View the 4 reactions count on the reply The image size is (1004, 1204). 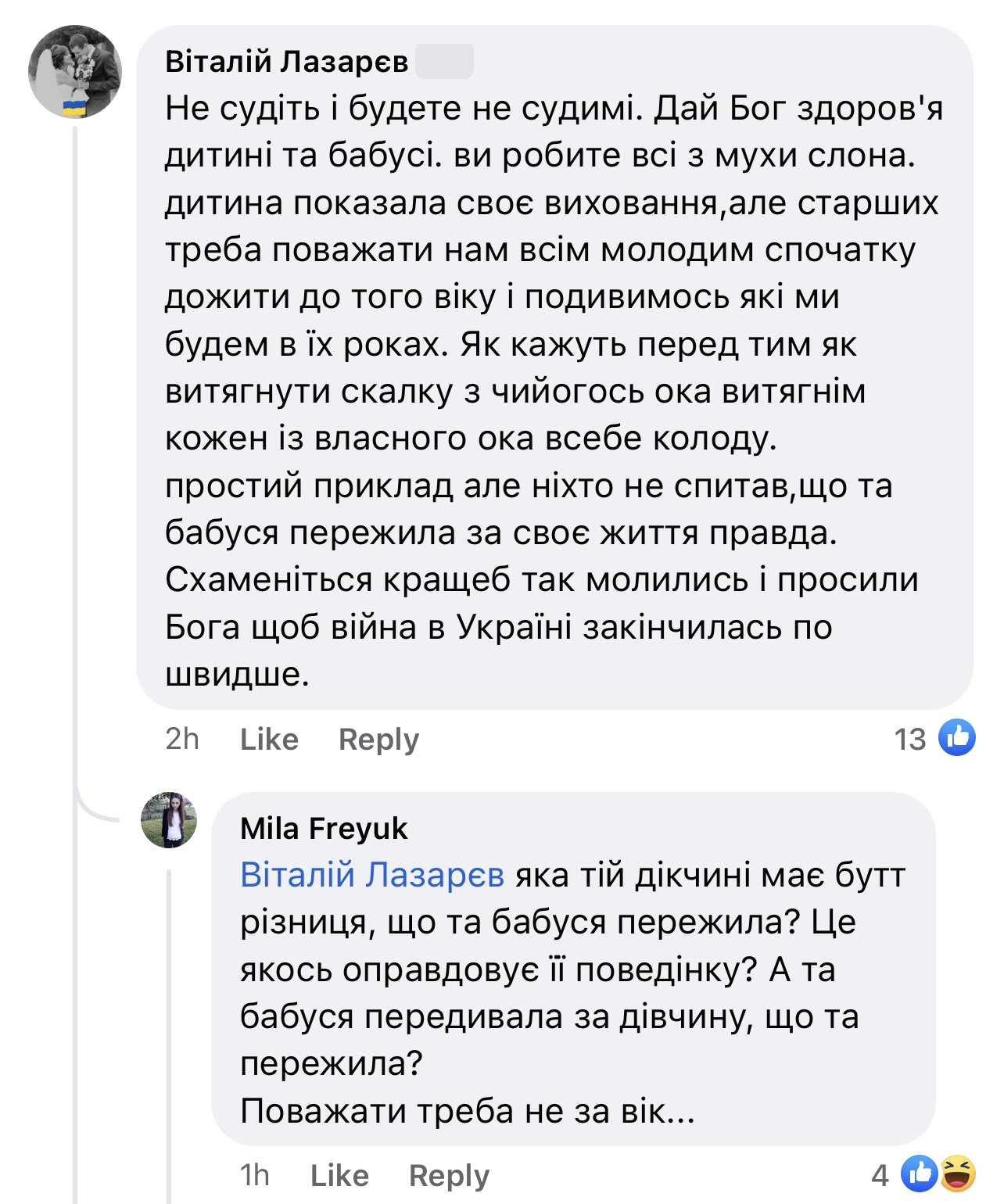point(880,1175)
